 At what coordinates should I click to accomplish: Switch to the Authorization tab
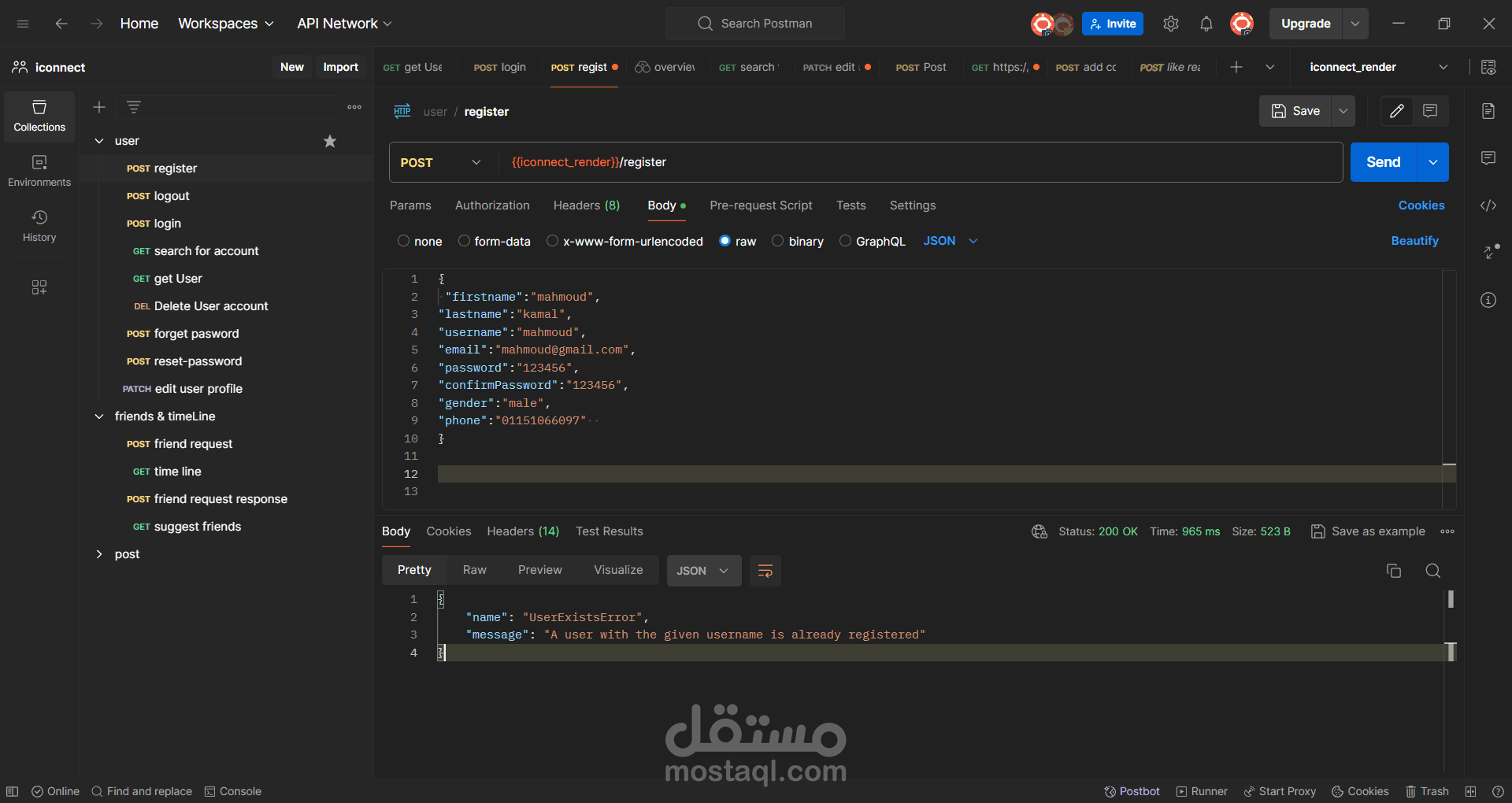click(x=491, y=205)
